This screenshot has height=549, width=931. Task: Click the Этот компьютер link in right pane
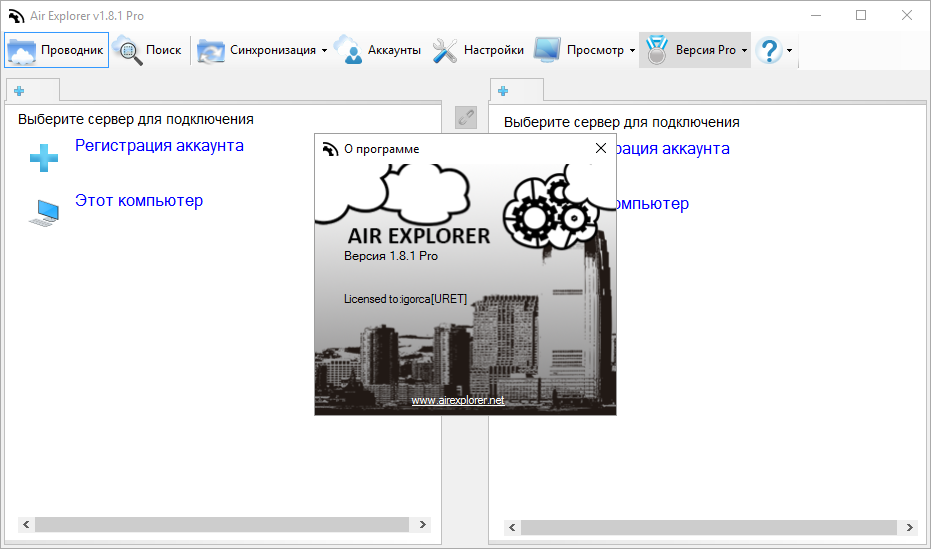[653, 204]
